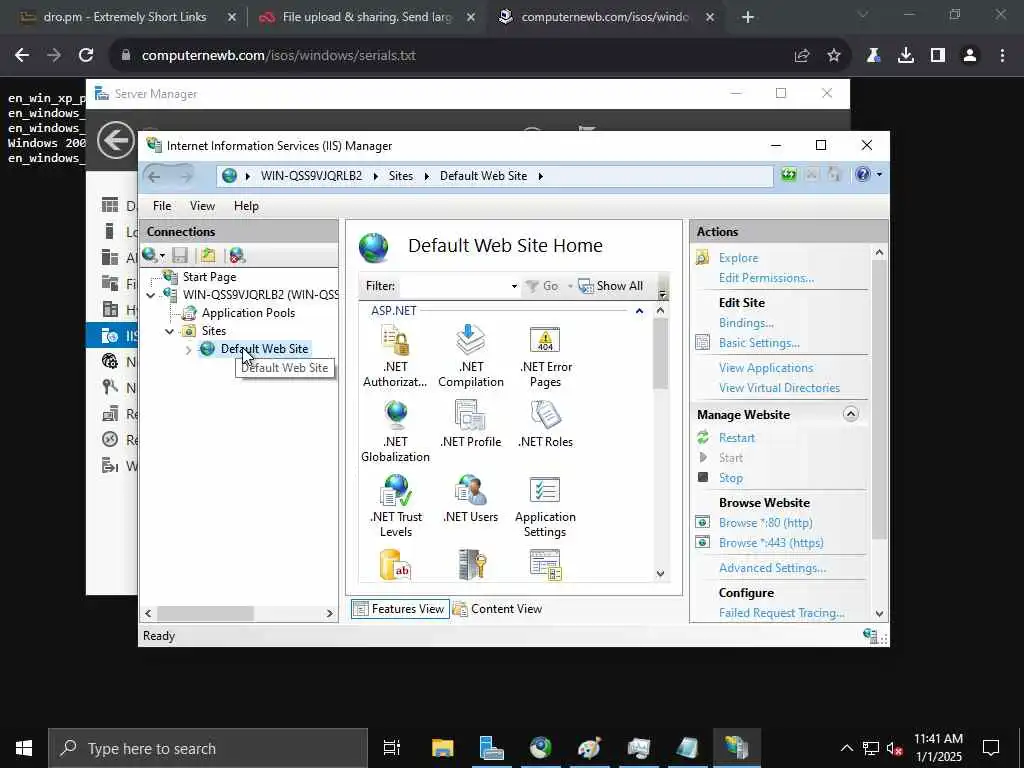Collapse the WIN-QSS9VJQRLB2 server node
The height and width of the screenshot is (768, 1024).
coord(151,295)
